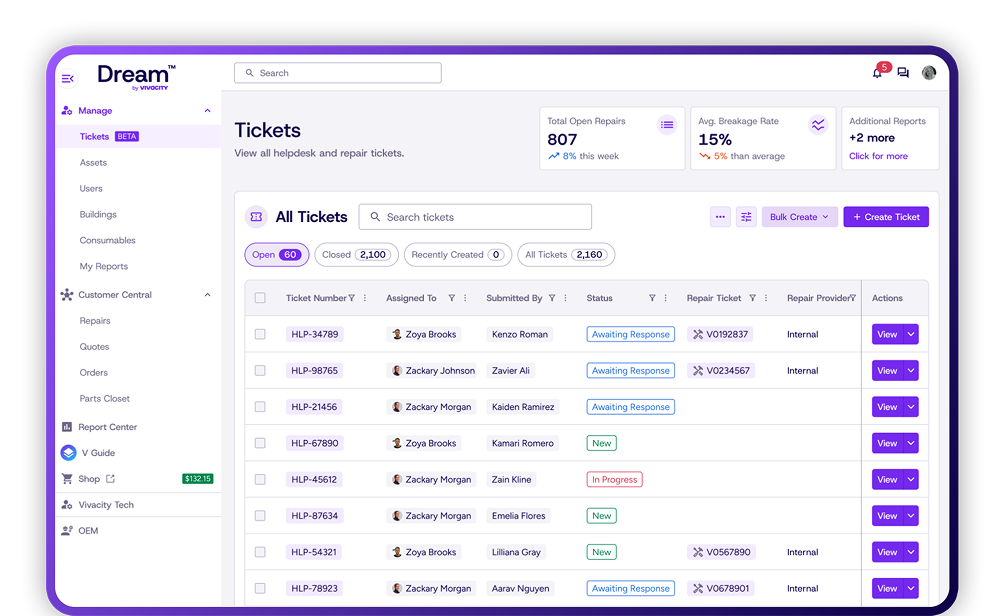Open the chat messages icon
The width and height of the screenshot is (1008, 616).
click(x=902, y=72)
